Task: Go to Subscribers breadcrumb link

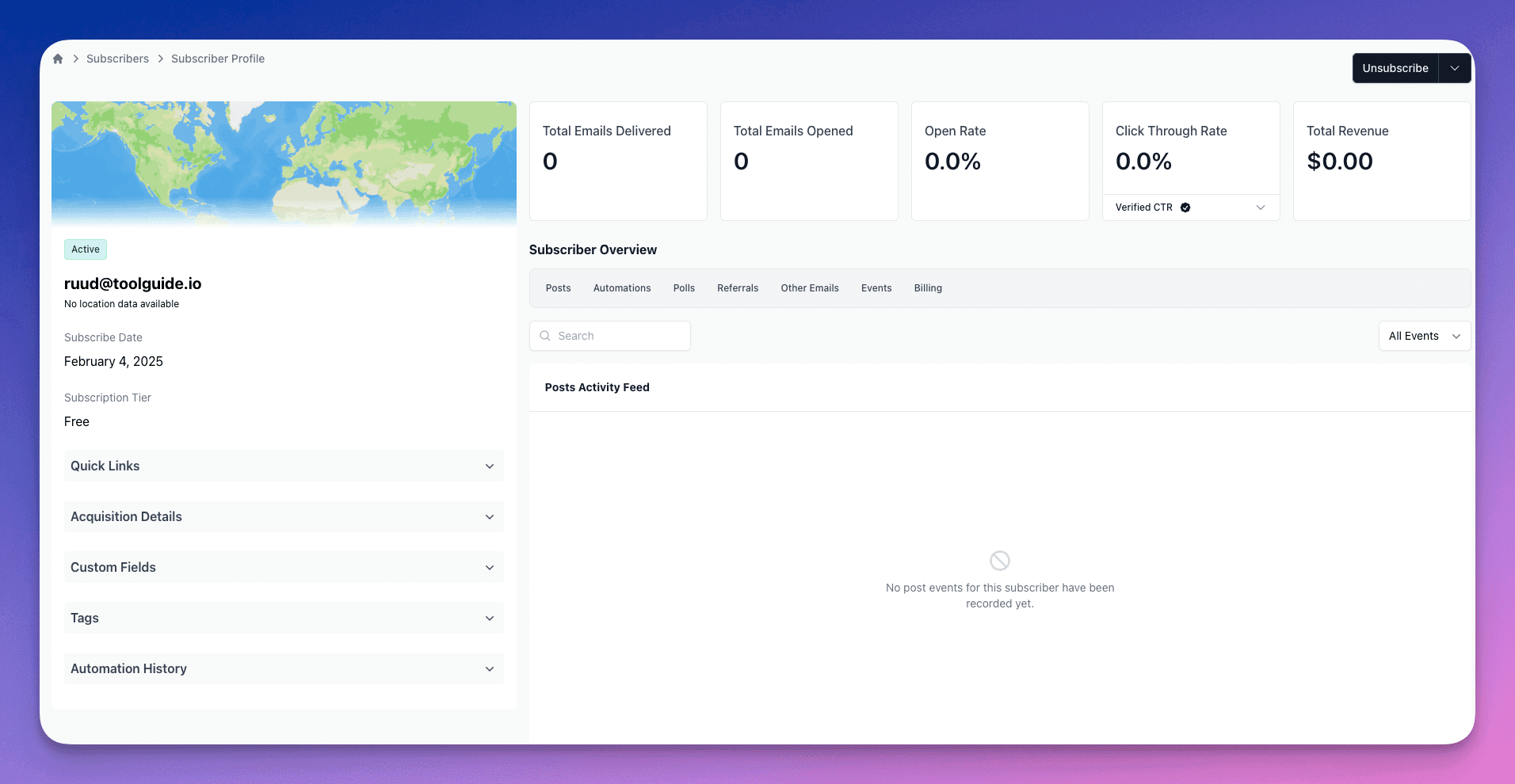Action: coord(117,59)
